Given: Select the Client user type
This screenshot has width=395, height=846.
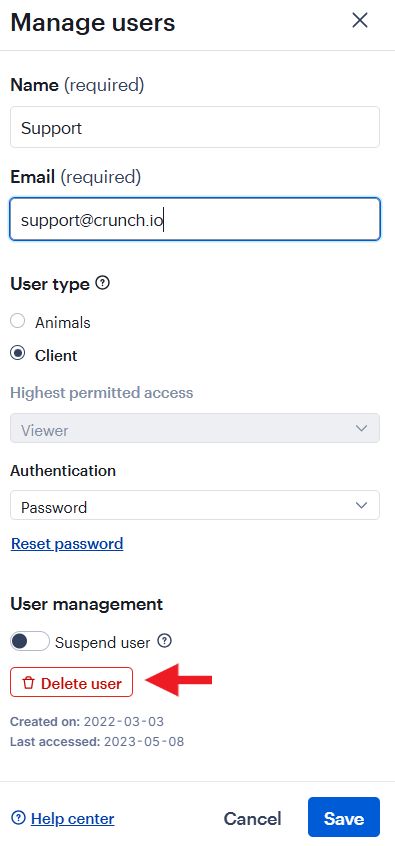Looking at the screenshot, I should click(18, 354).
